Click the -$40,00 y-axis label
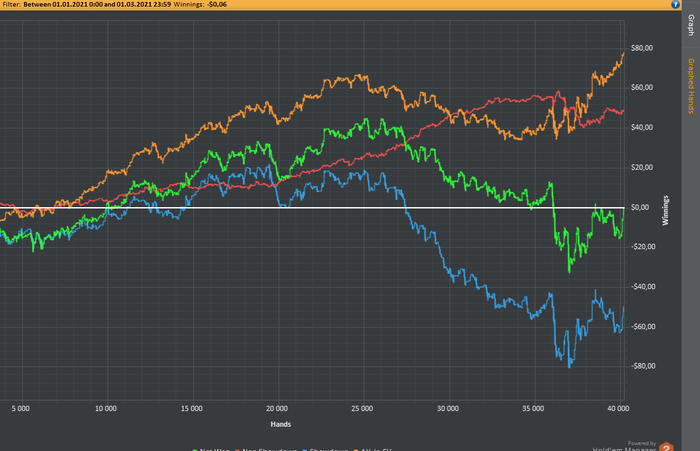Image resolution: width=700 pixels, height=451 pixels. 643,286
